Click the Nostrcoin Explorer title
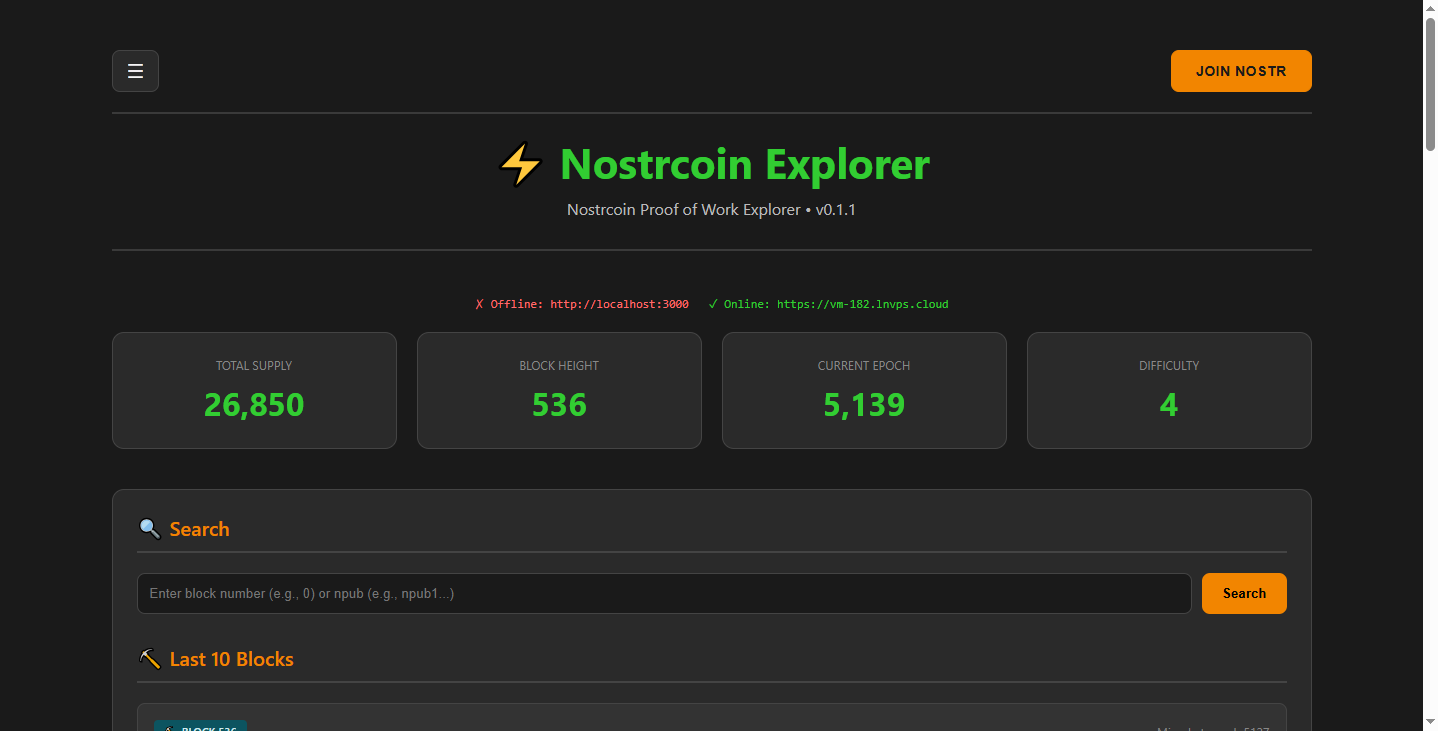 point(744,165)
